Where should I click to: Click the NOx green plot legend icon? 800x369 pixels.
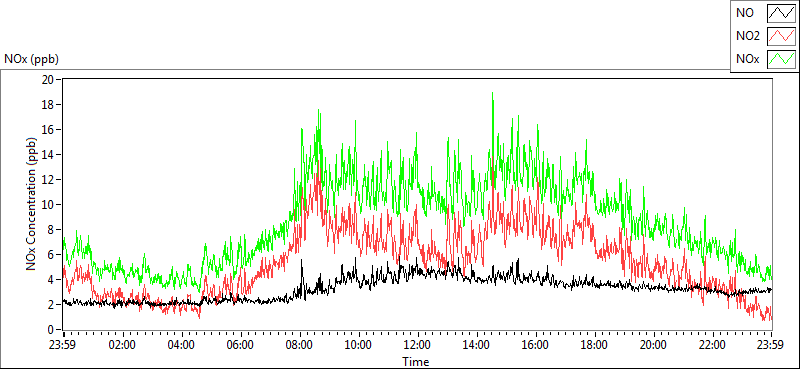(781, 59)
